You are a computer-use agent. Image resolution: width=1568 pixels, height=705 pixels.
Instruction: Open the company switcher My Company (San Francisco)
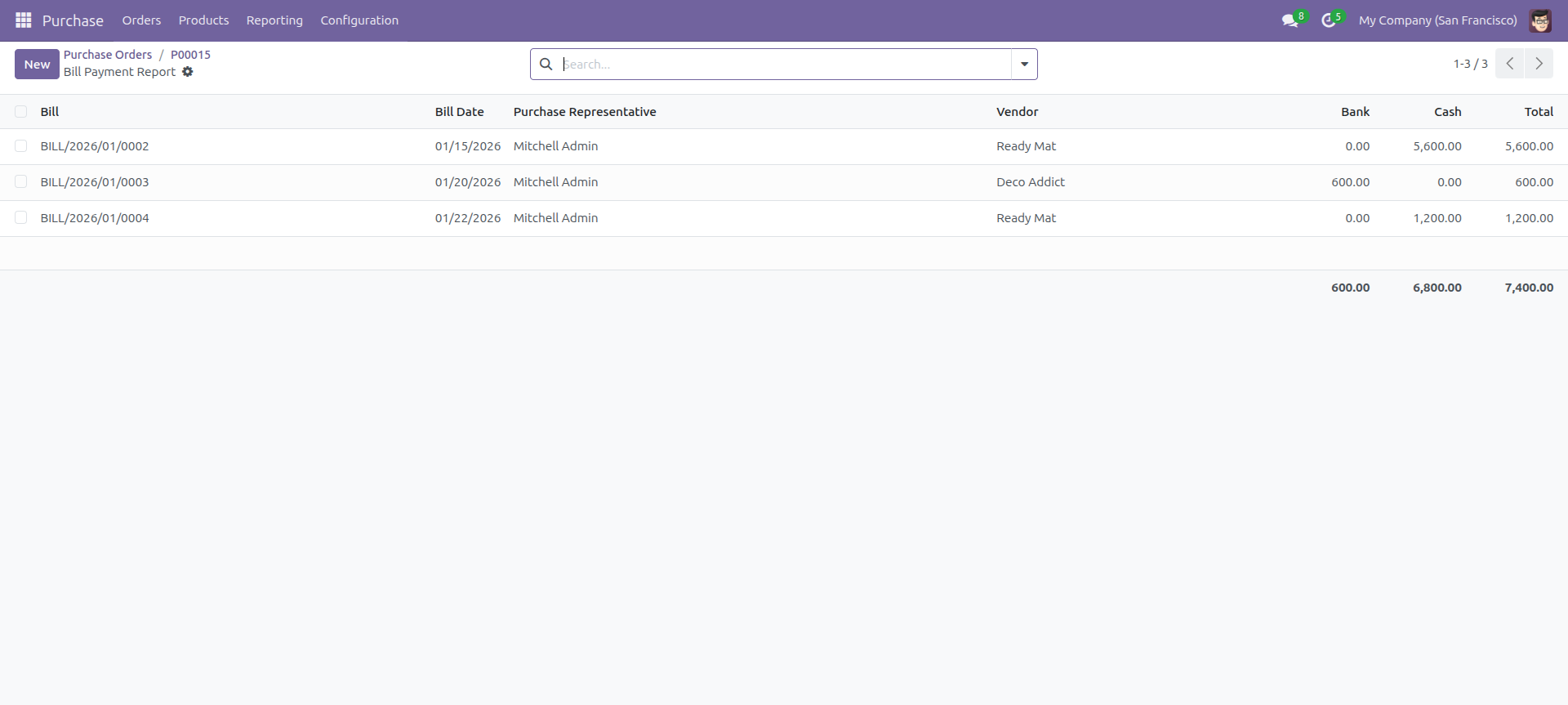pyautogui.click(x=1437, y=20)
